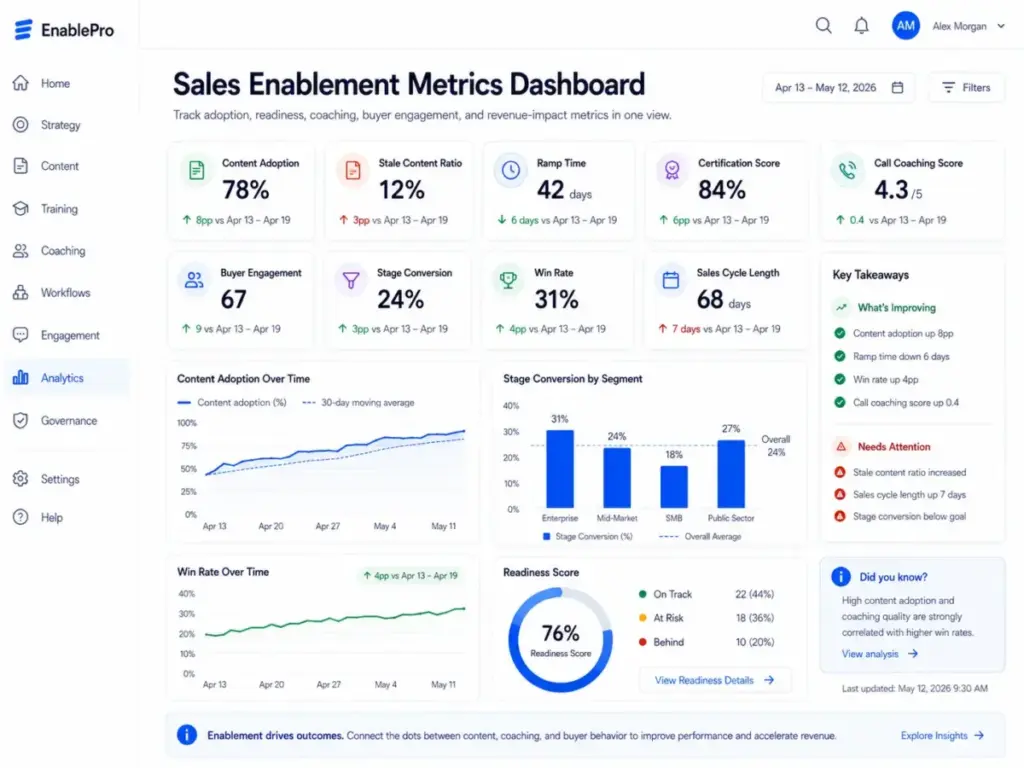Image resolution: width=1024 pixels, height=768 pixels.
Task: Toggle 30-day moving average legend entry
Action: [359, 402]
